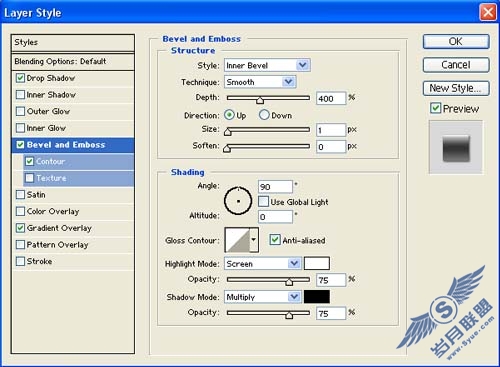500x367 pixels.
Task: Click the Cancel button
Action: coord(456,65)
